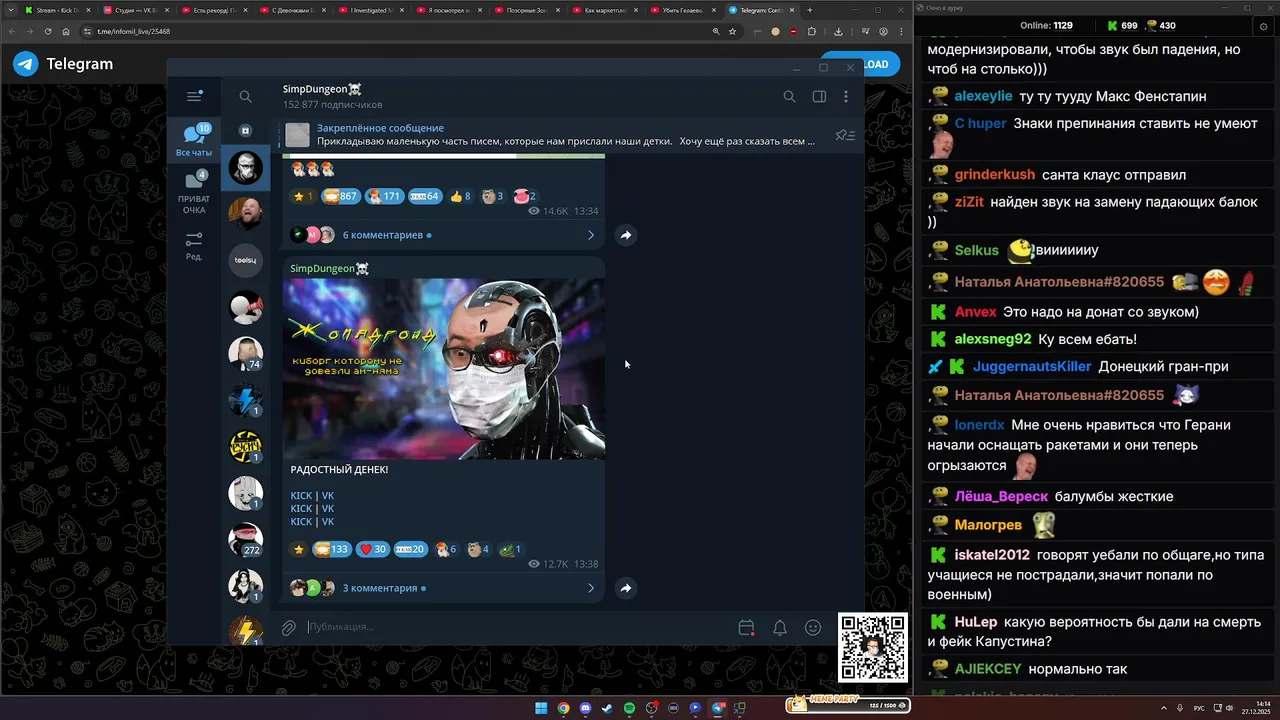This screenshot has height=720, width=1280.
Task: Open a new browser tab
Action: pyautogui.click(x=809, y=10)
